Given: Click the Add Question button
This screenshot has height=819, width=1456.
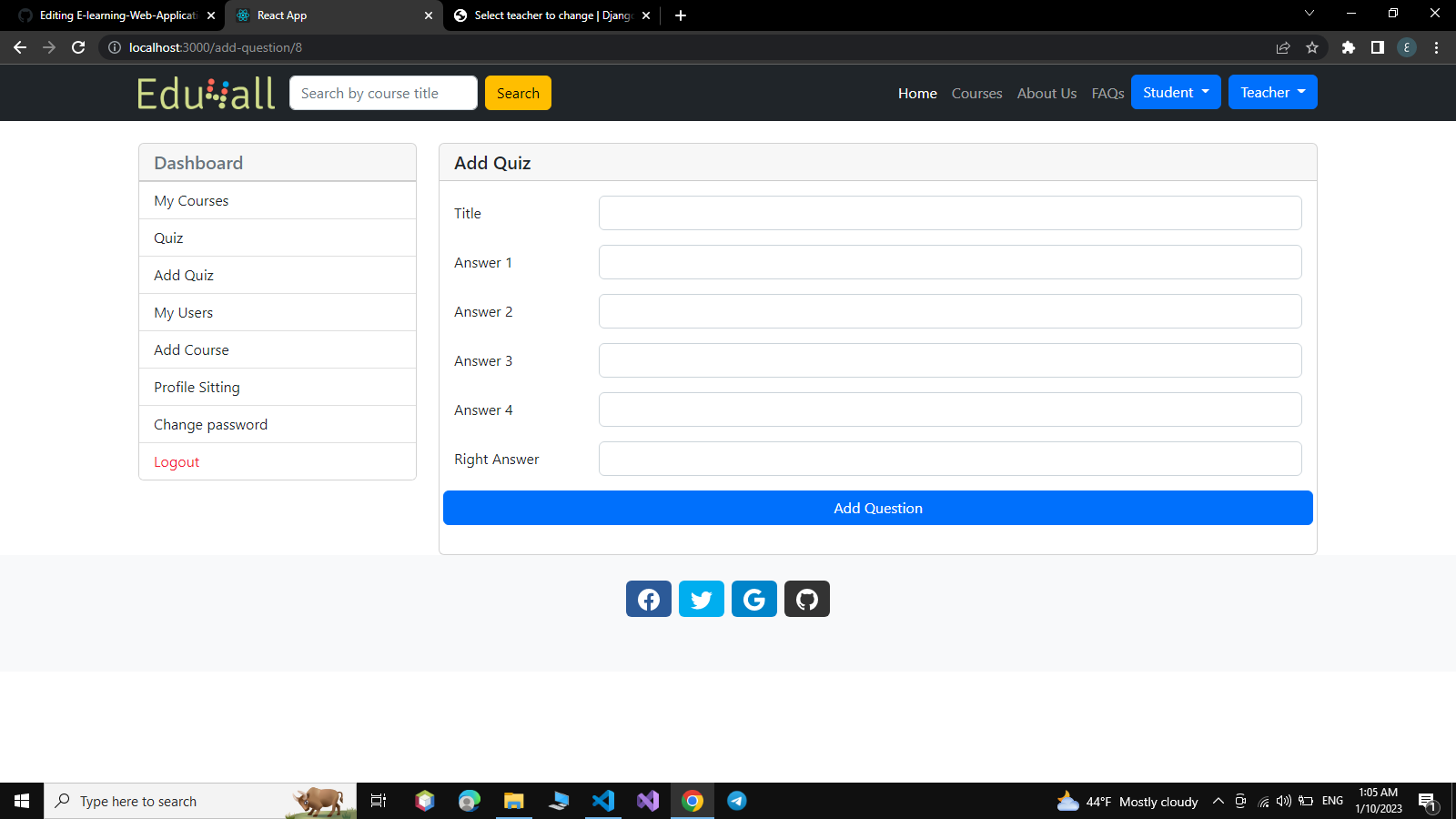Looking at the screenshot, I should click(877, 508).
